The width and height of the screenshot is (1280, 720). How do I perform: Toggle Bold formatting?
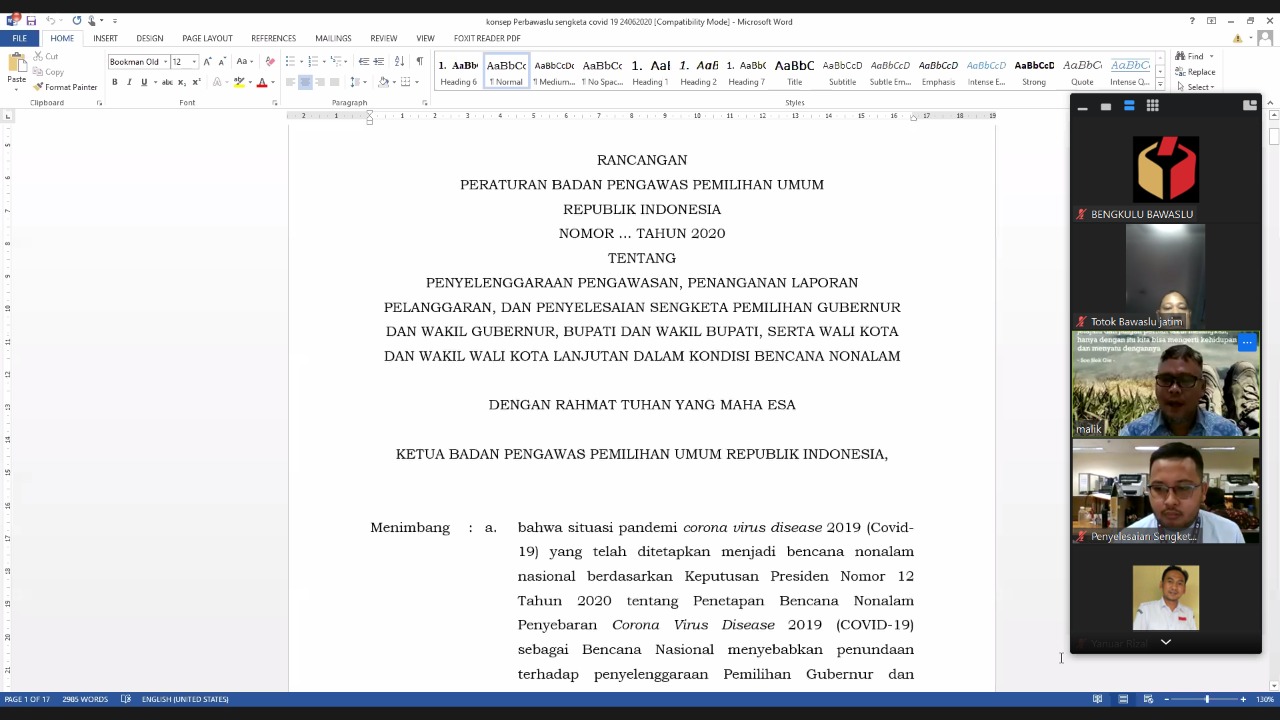point(114,82)
